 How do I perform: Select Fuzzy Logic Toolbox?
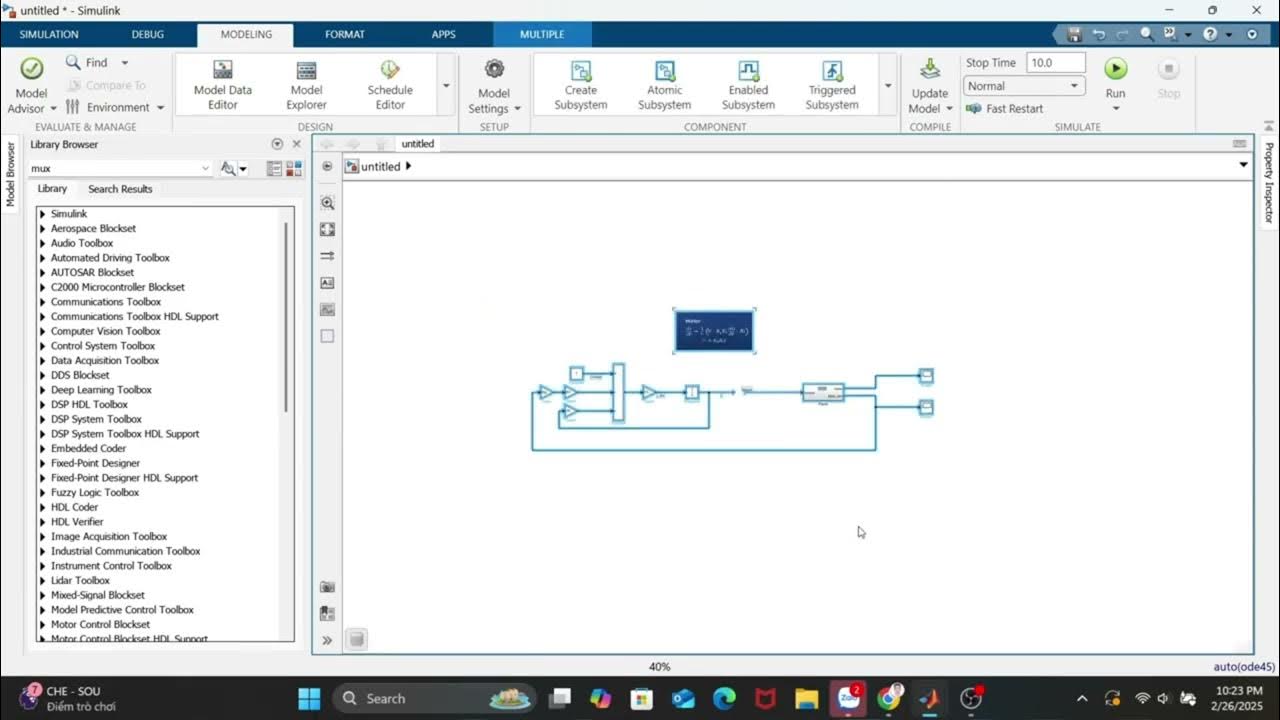pyautogui.click(x=95, y=492)
